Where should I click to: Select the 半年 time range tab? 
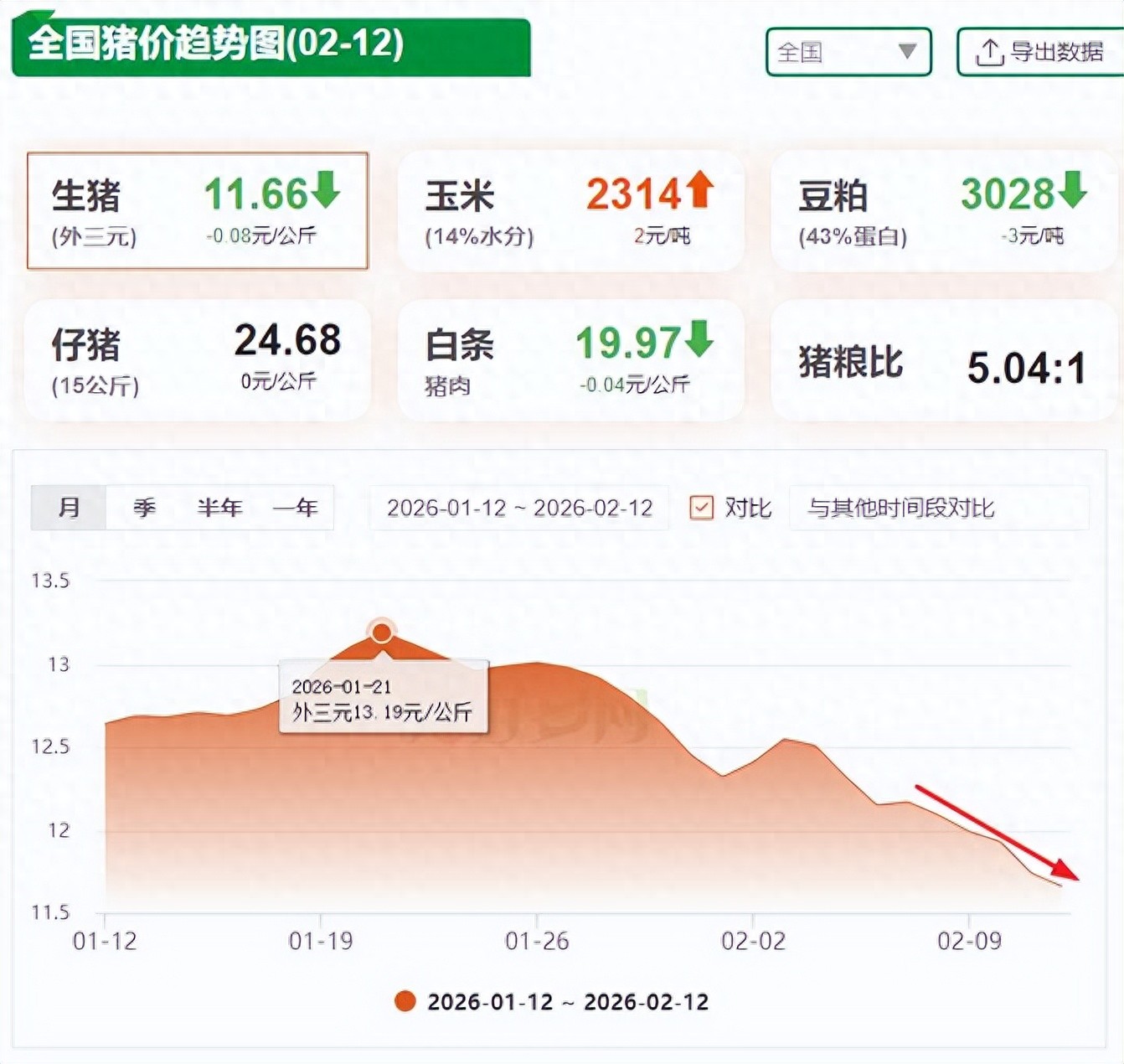pyautogui.click(x=219, y=508)
